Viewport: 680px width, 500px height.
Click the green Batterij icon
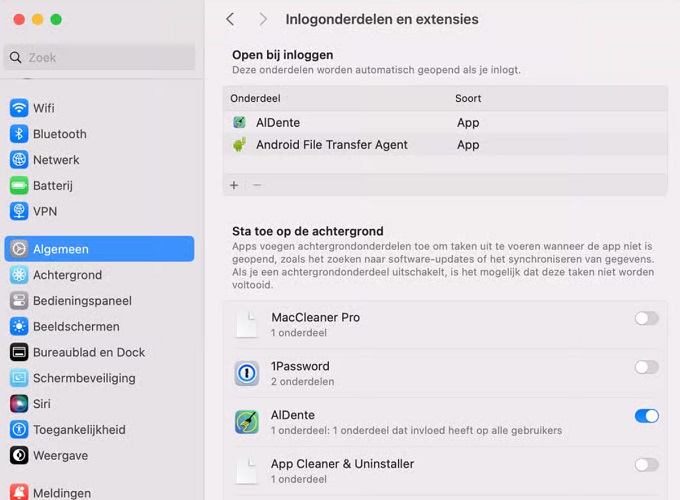(x=19, y=186)
